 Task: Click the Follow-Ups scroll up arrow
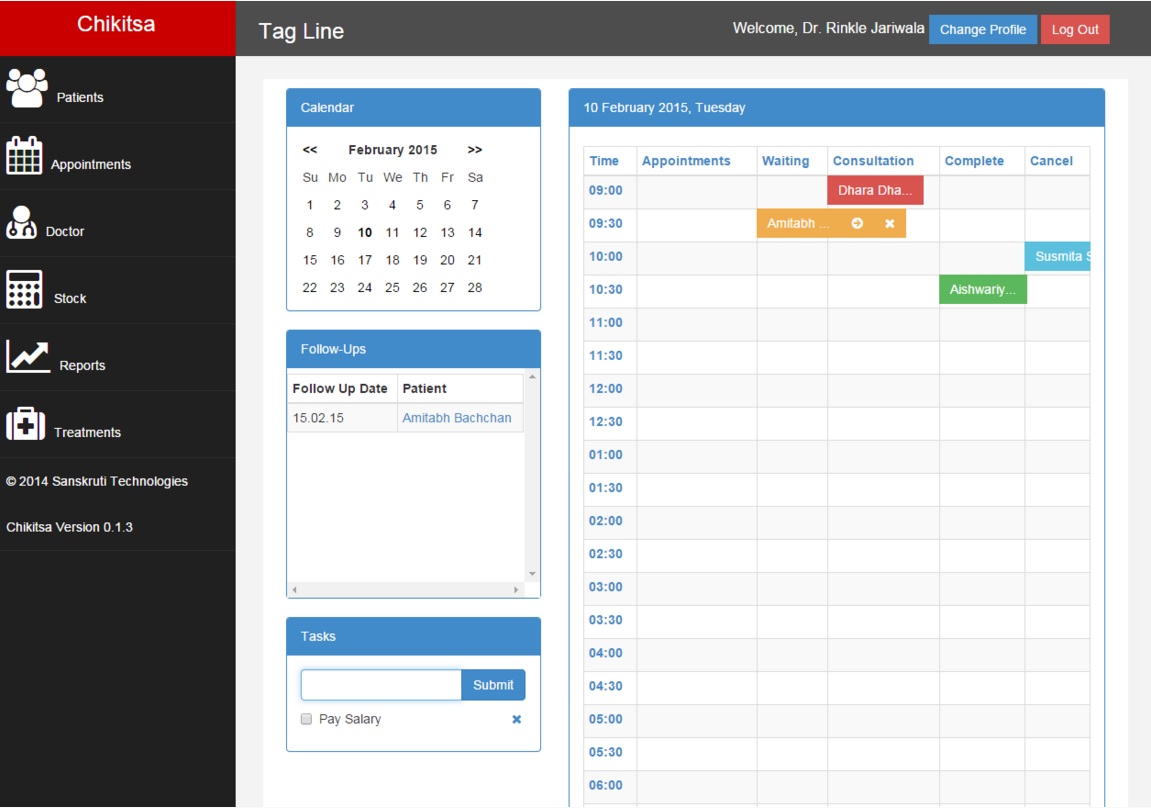pyautogui.click(x=532, y=376)
